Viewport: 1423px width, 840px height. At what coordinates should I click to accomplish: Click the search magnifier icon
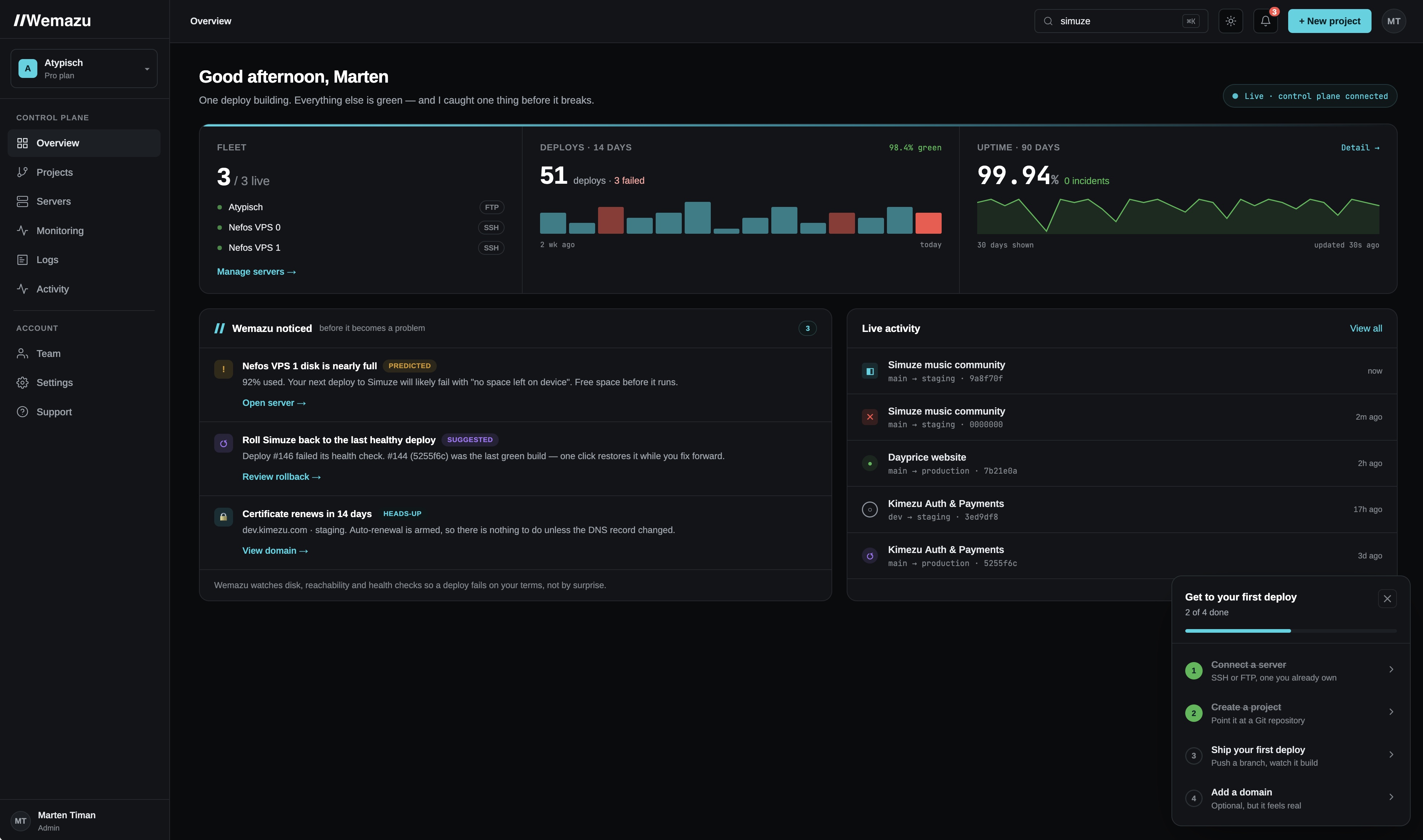pyautogui.click(x=1048, y=21)
